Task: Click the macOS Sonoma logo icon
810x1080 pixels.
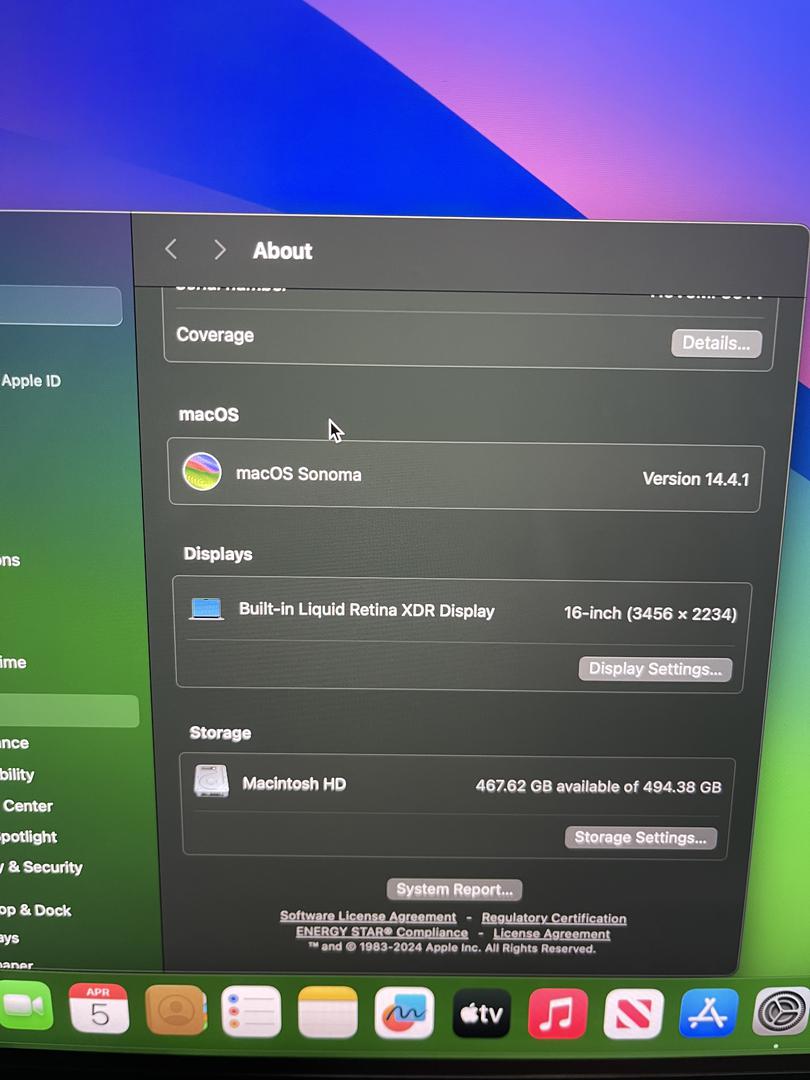Action: (202, 472)
